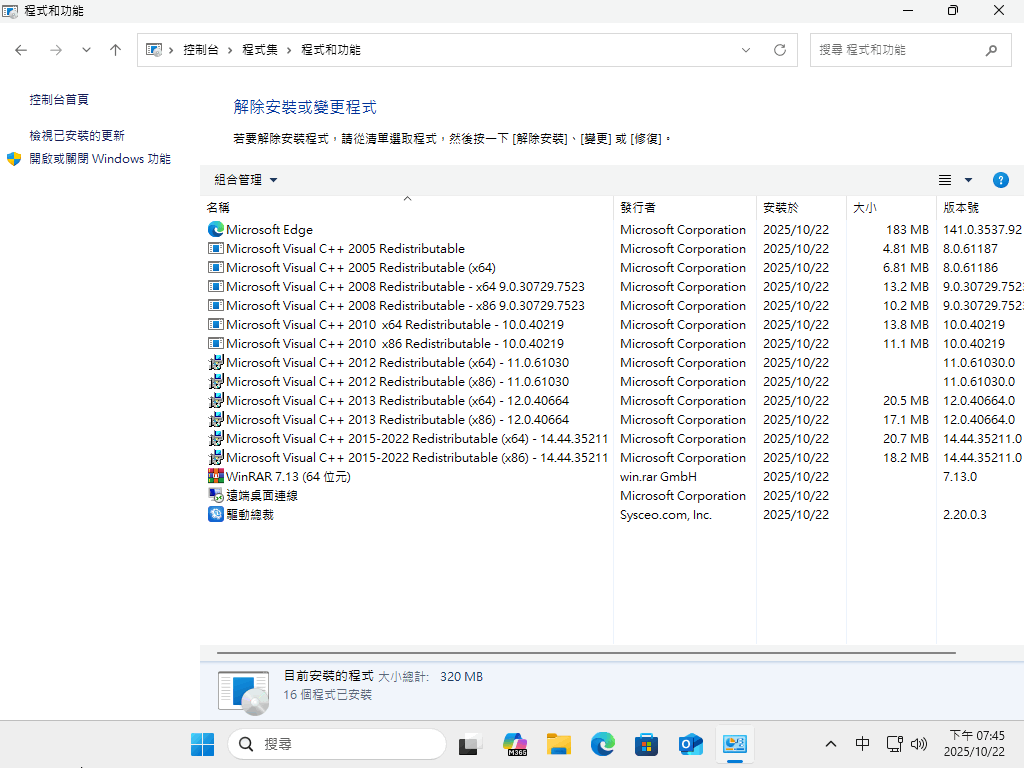Click the blue help question mark icon
This screenshot has width=1024, height=768.
1000,180
